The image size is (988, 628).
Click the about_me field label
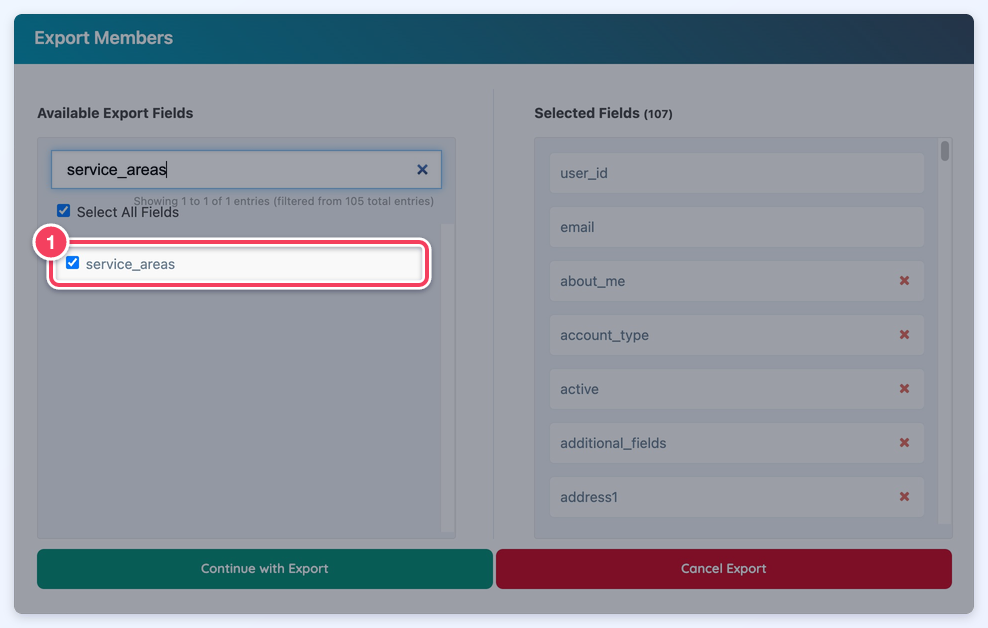coord(592,282)
